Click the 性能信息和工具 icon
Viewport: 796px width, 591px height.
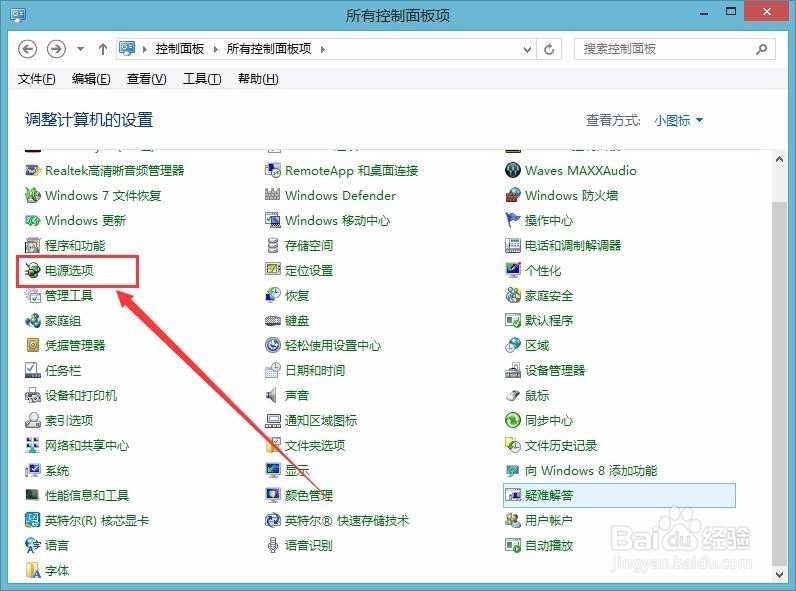33,496
